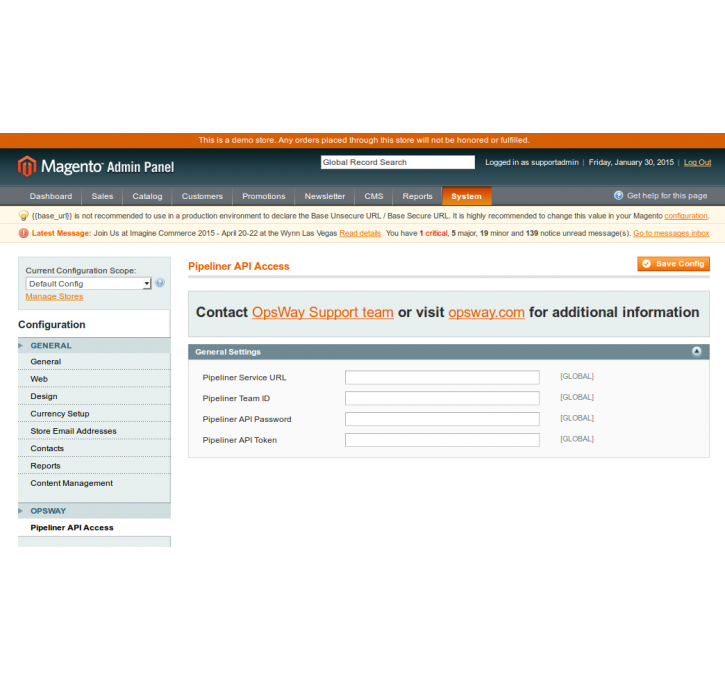Viewport: 725px width, 680px height.
Task: Click the Get help for this page icon
Action: [618, 196]
